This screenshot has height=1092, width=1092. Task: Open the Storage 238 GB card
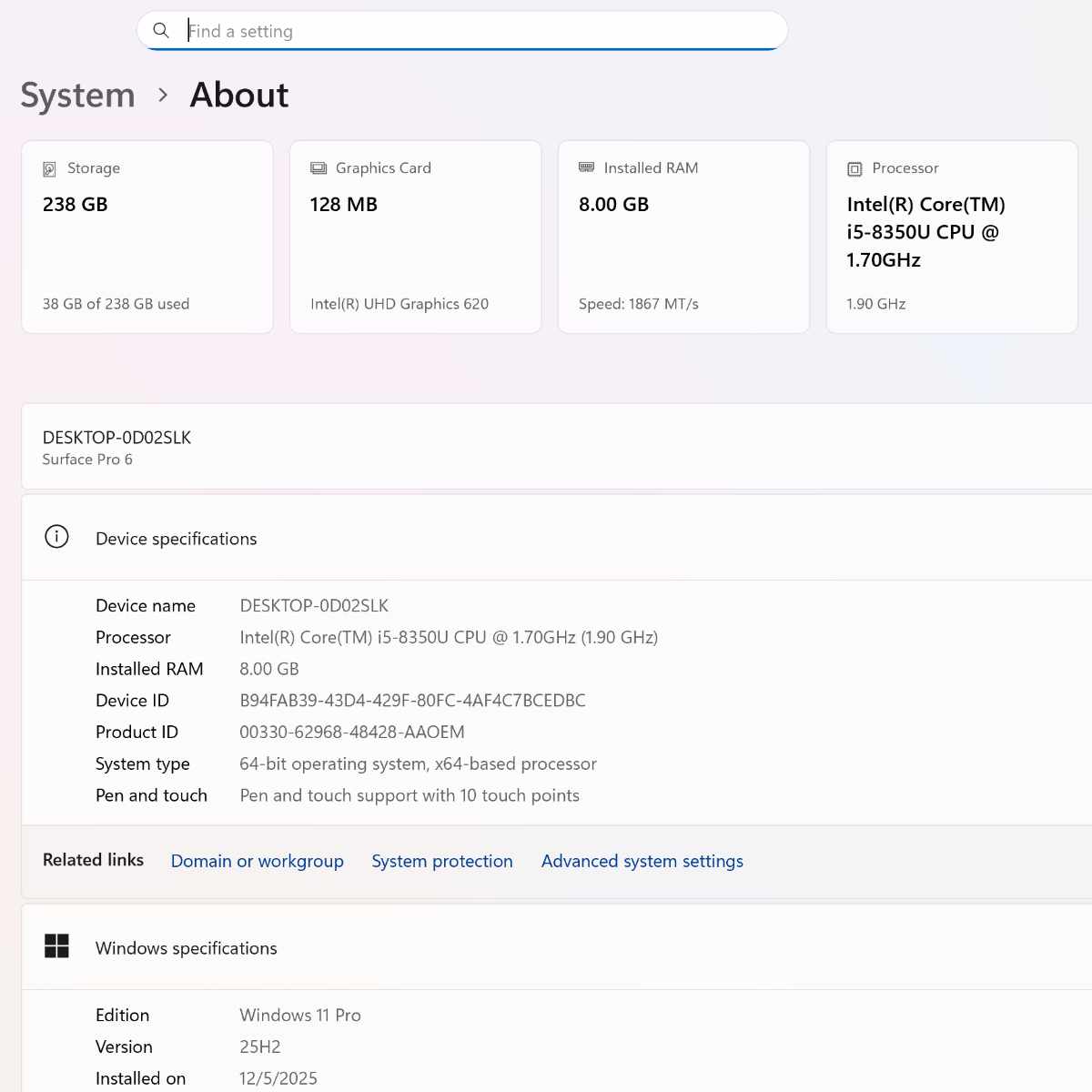[x=147, y=237]
